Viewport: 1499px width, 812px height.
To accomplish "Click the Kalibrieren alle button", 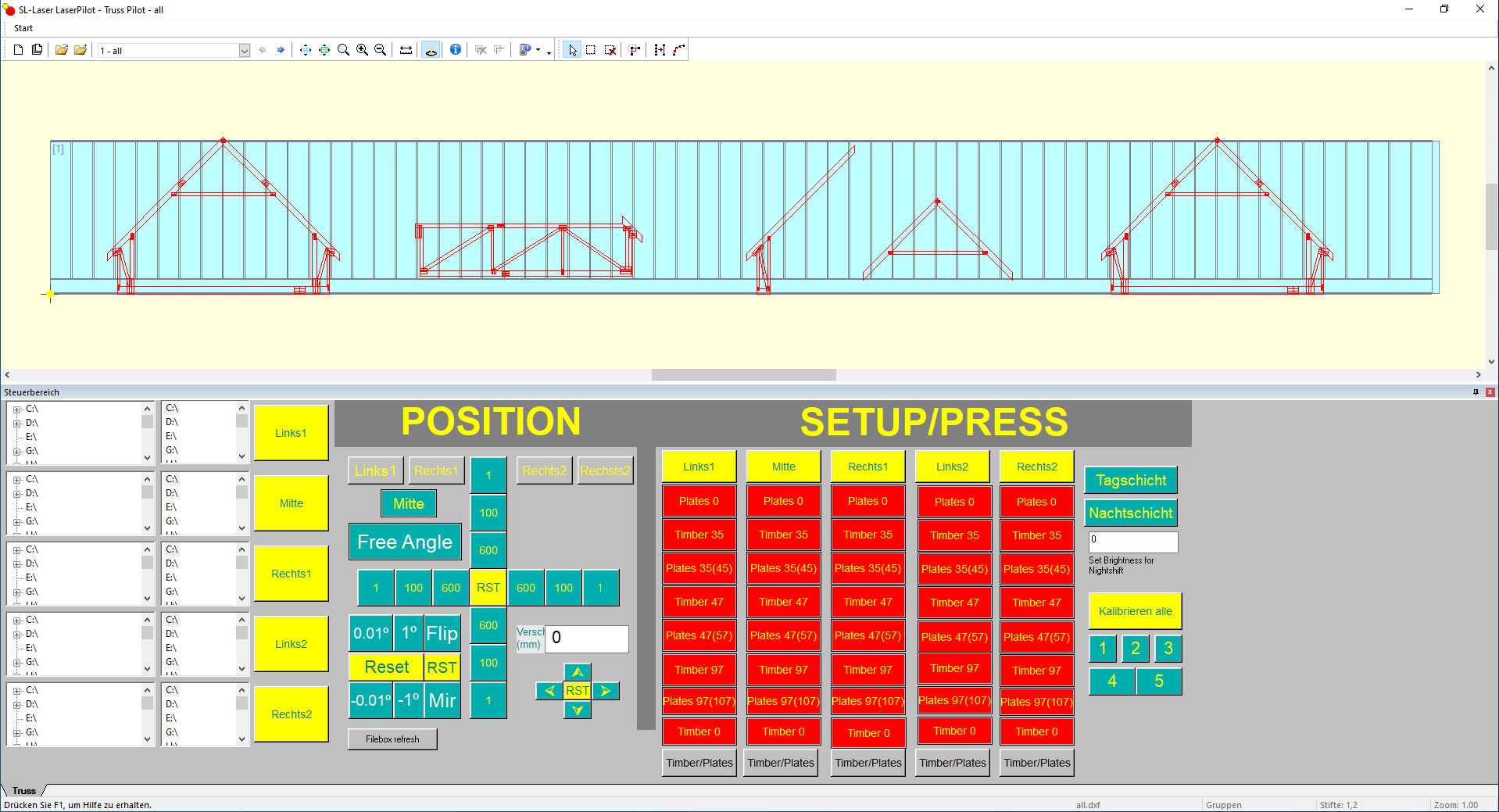I will tap(1135, 611).
